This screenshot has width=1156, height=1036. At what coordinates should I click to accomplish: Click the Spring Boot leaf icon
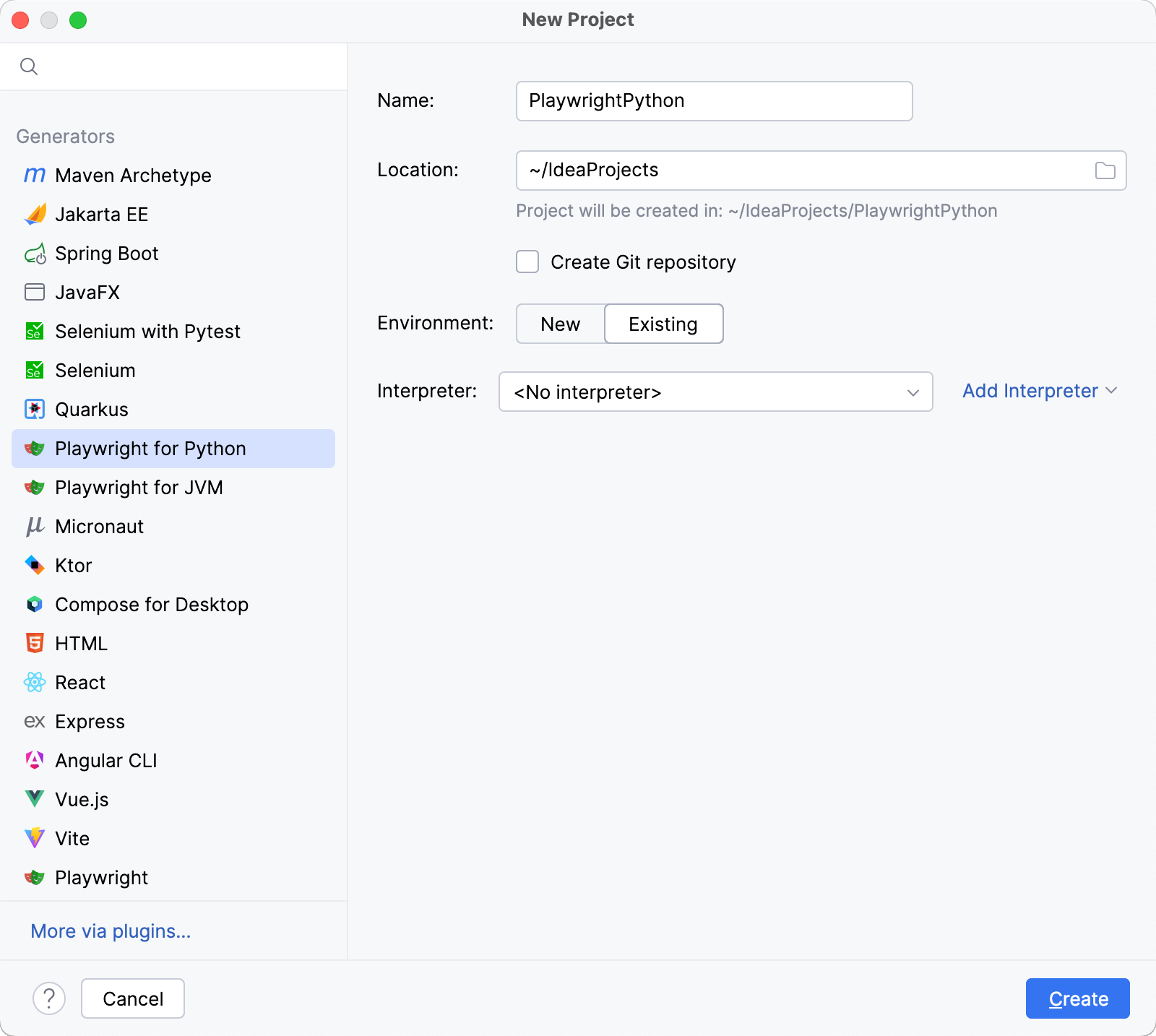[34, 254]
